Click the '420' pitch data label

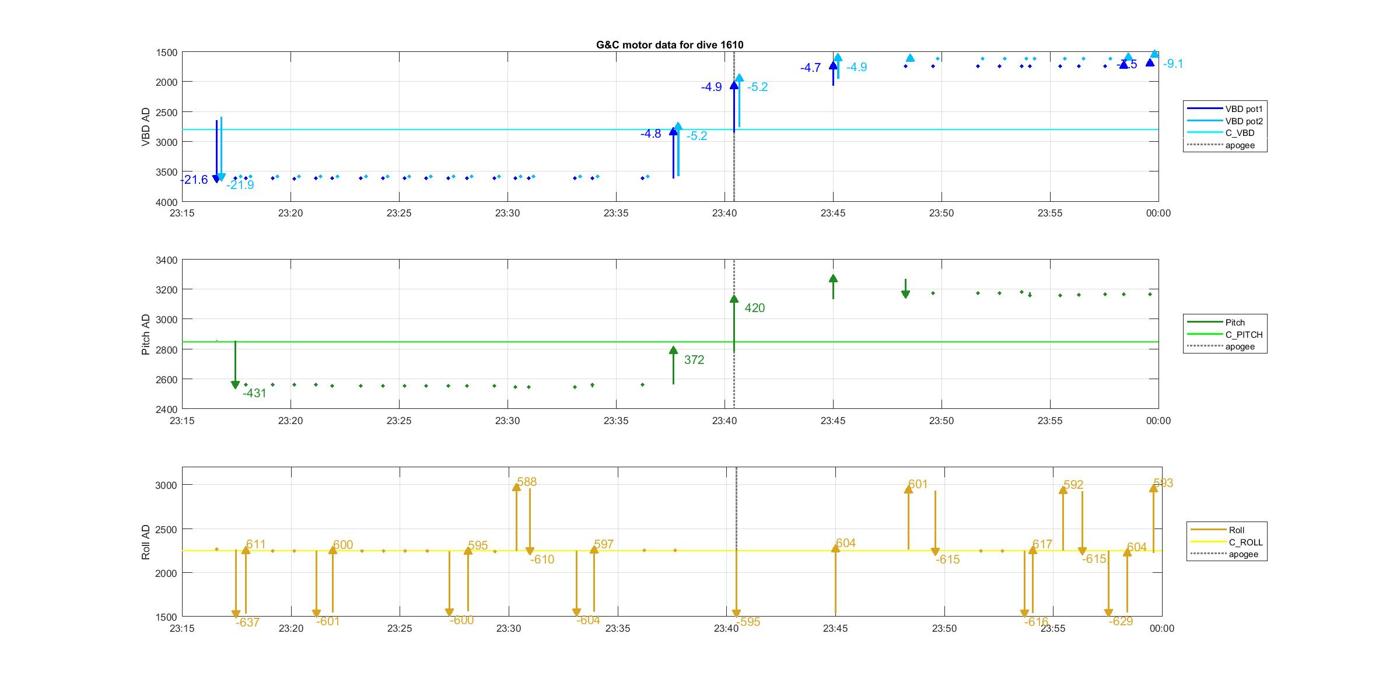coord(755,308)
